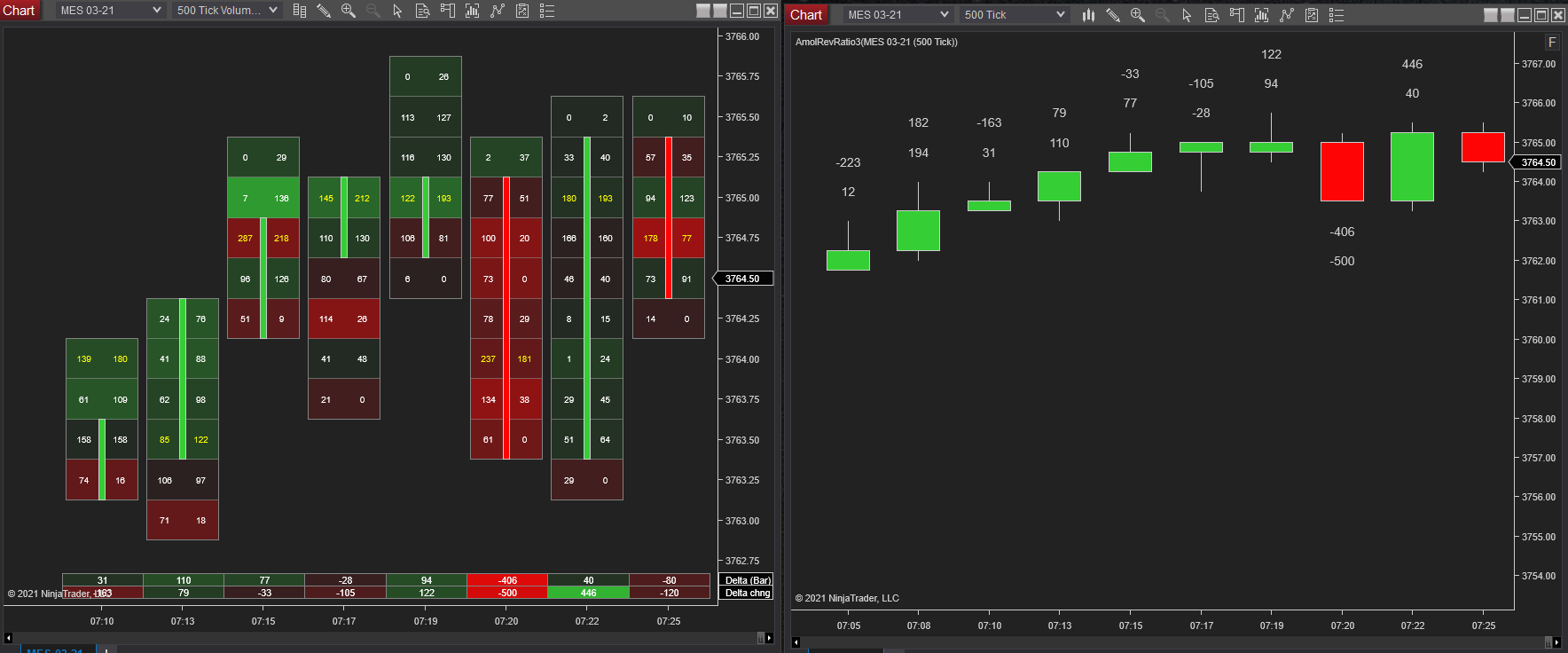Expand instrument dropdown in volumetric chart window

point(111,11)
